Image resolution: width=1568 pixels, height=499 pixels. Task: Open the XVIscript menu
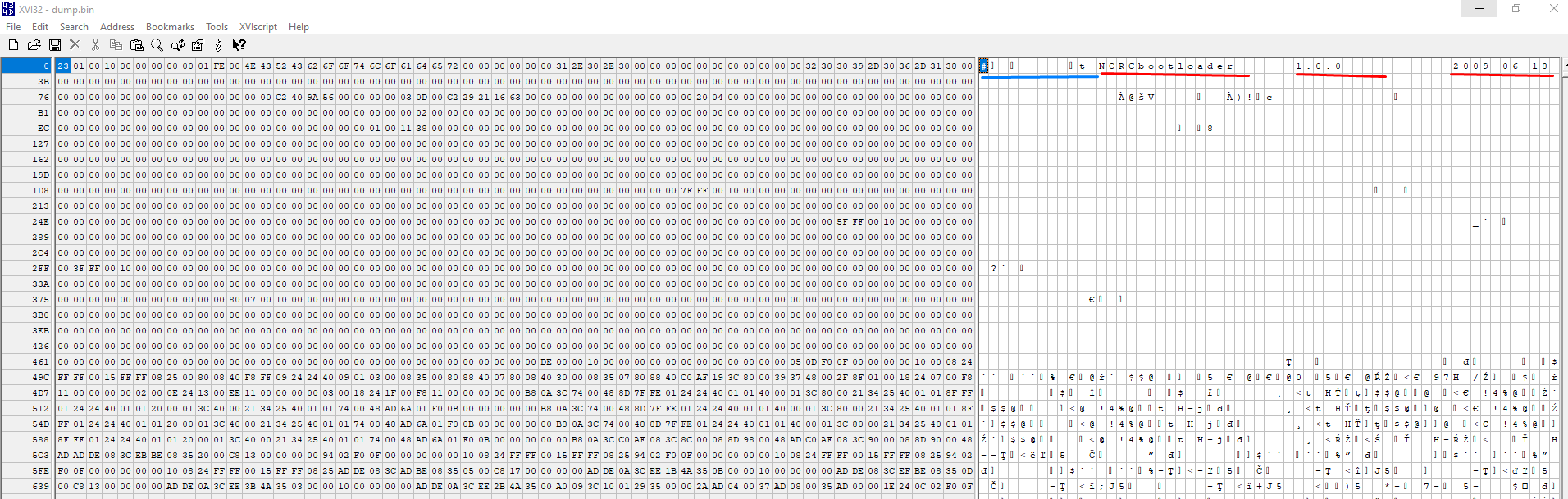pyautogui.click(x=258, y=27)
